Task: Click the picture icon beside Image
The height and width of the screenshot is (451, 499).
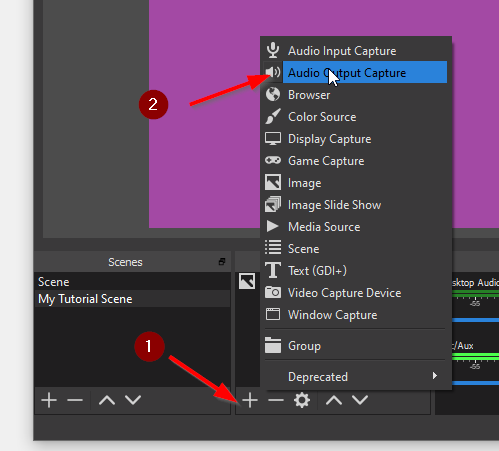Action: (273, 182)
